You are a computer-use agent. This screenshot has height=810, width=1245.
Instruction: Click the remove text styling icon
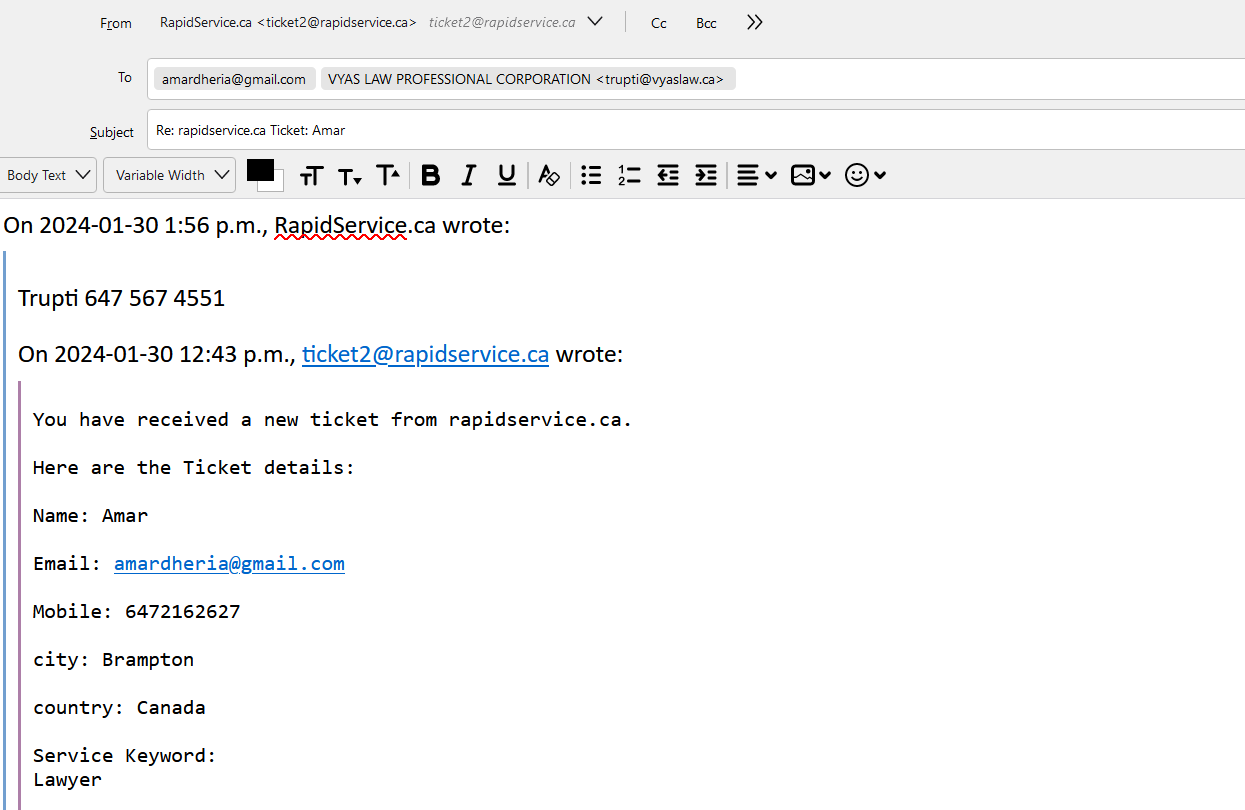coord(548,175)
